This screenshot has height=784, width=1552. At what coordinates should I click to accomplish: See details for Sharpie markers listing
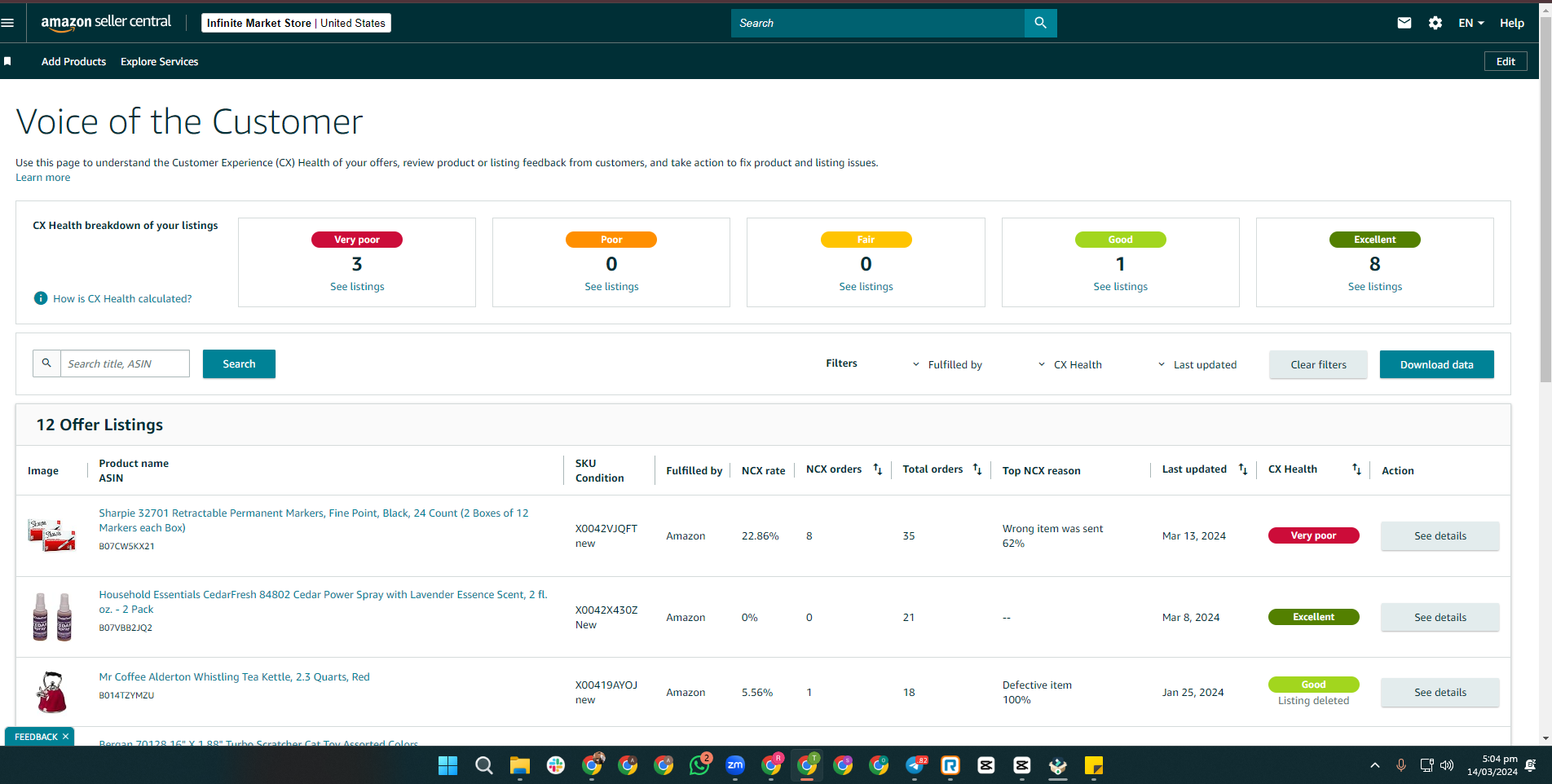click(x=1440, y=535)
